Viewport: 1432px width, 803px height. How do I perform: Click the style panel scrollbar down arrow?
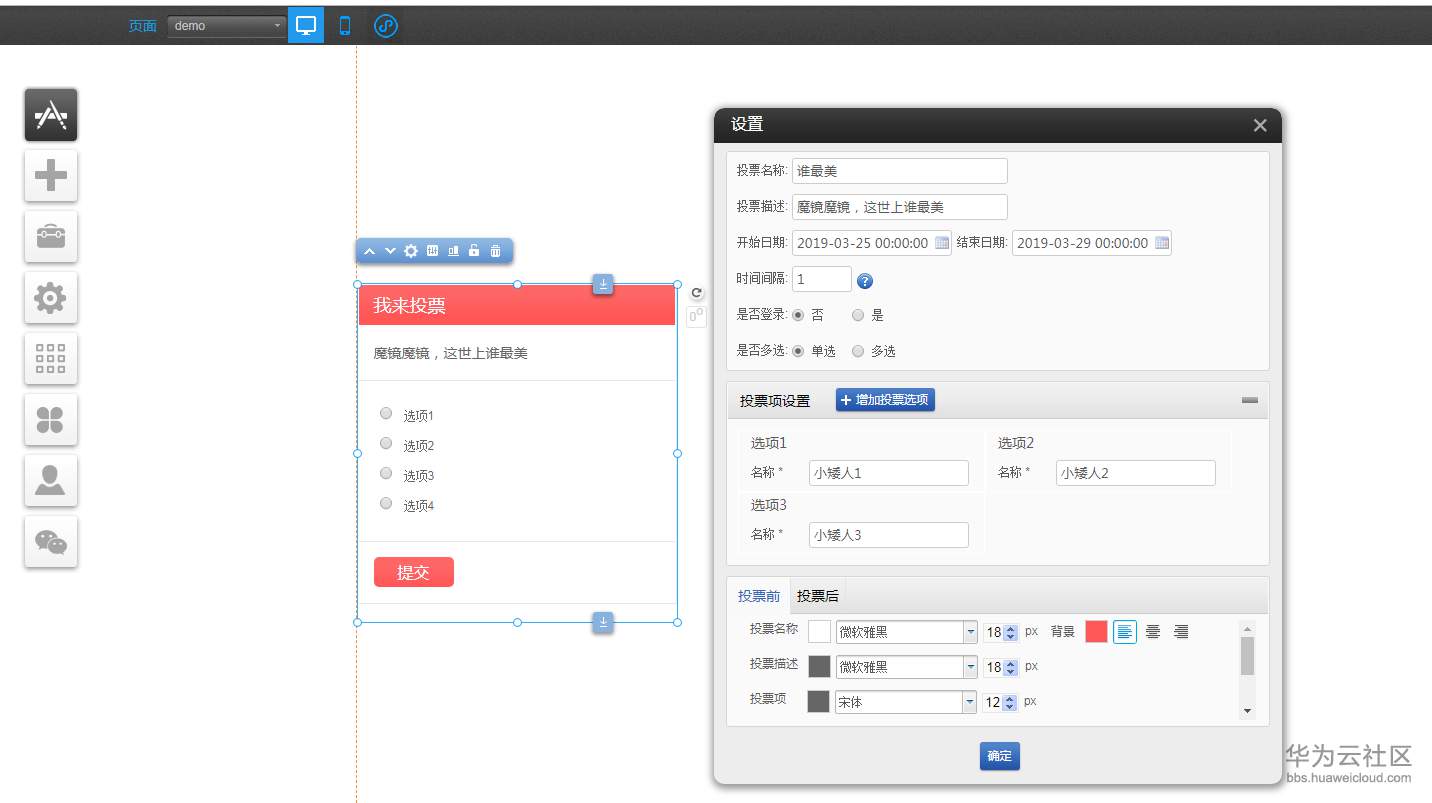[x=1247, y=712]
